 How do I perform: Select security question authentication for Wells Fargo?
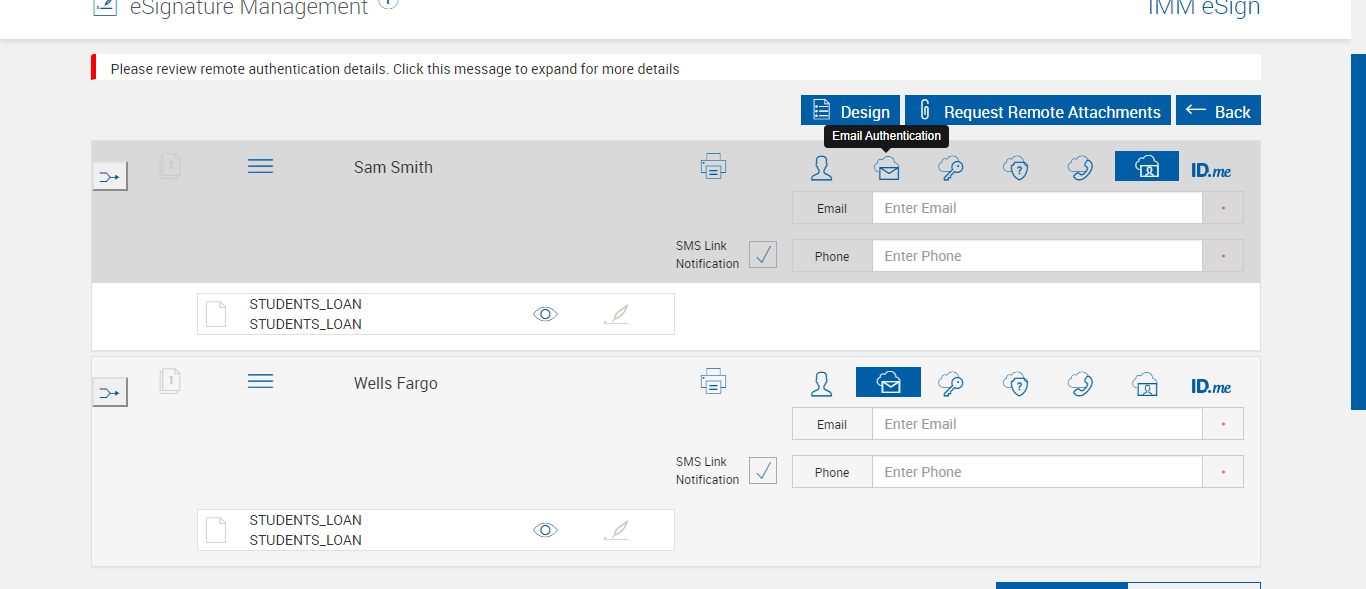[x=1016, y=384]
